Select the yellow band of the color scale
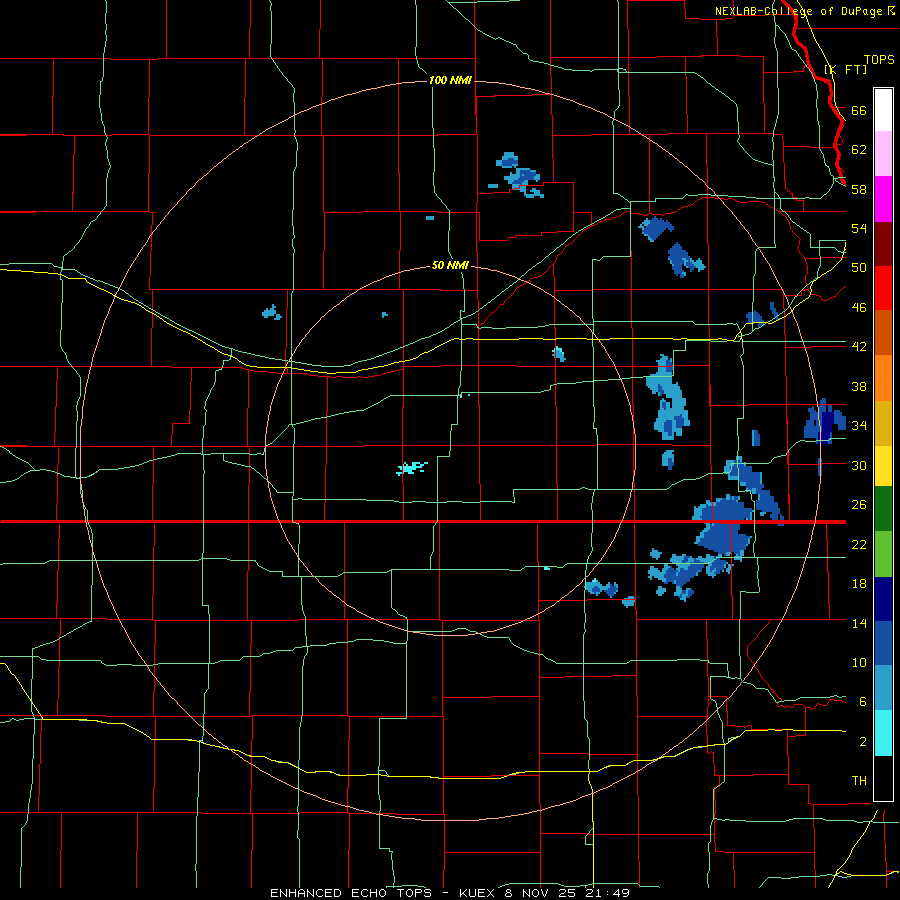The width and height of the screenshot is (900, 900). (x=883, y=465)
